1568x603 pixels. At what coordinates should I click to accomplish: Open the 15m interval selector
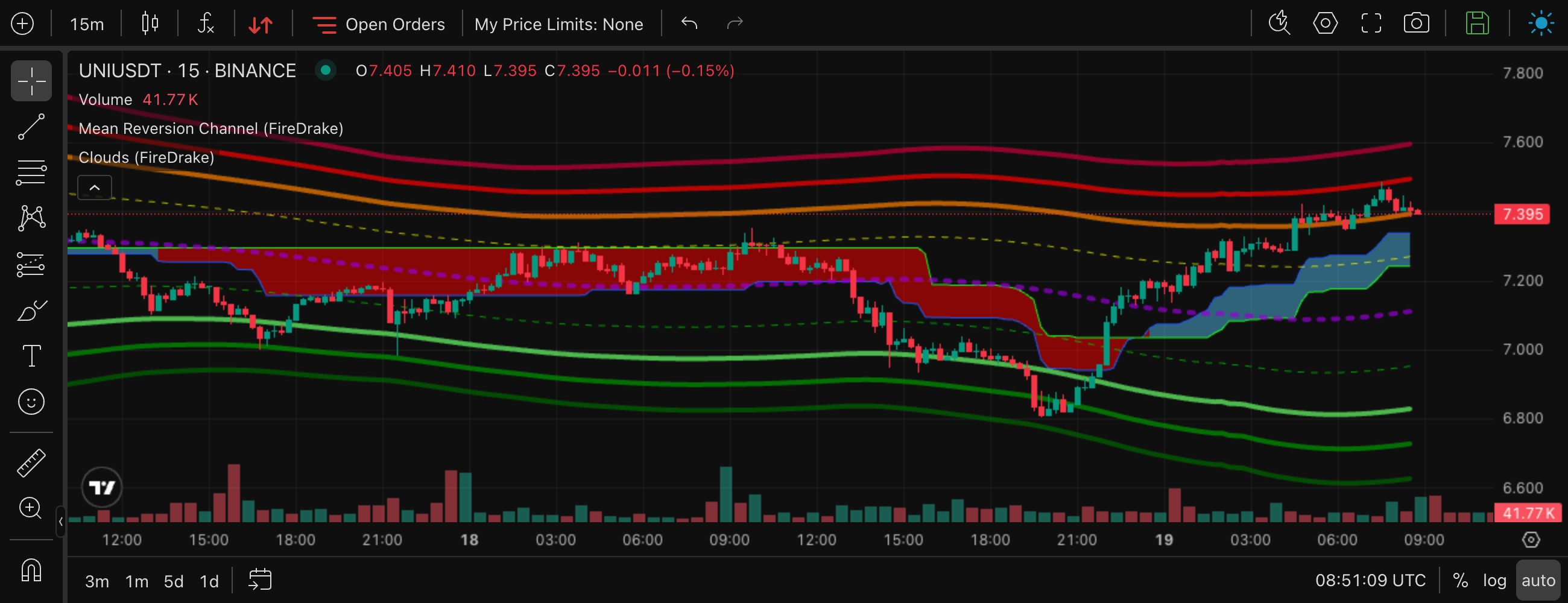click(x=86, y=24)
